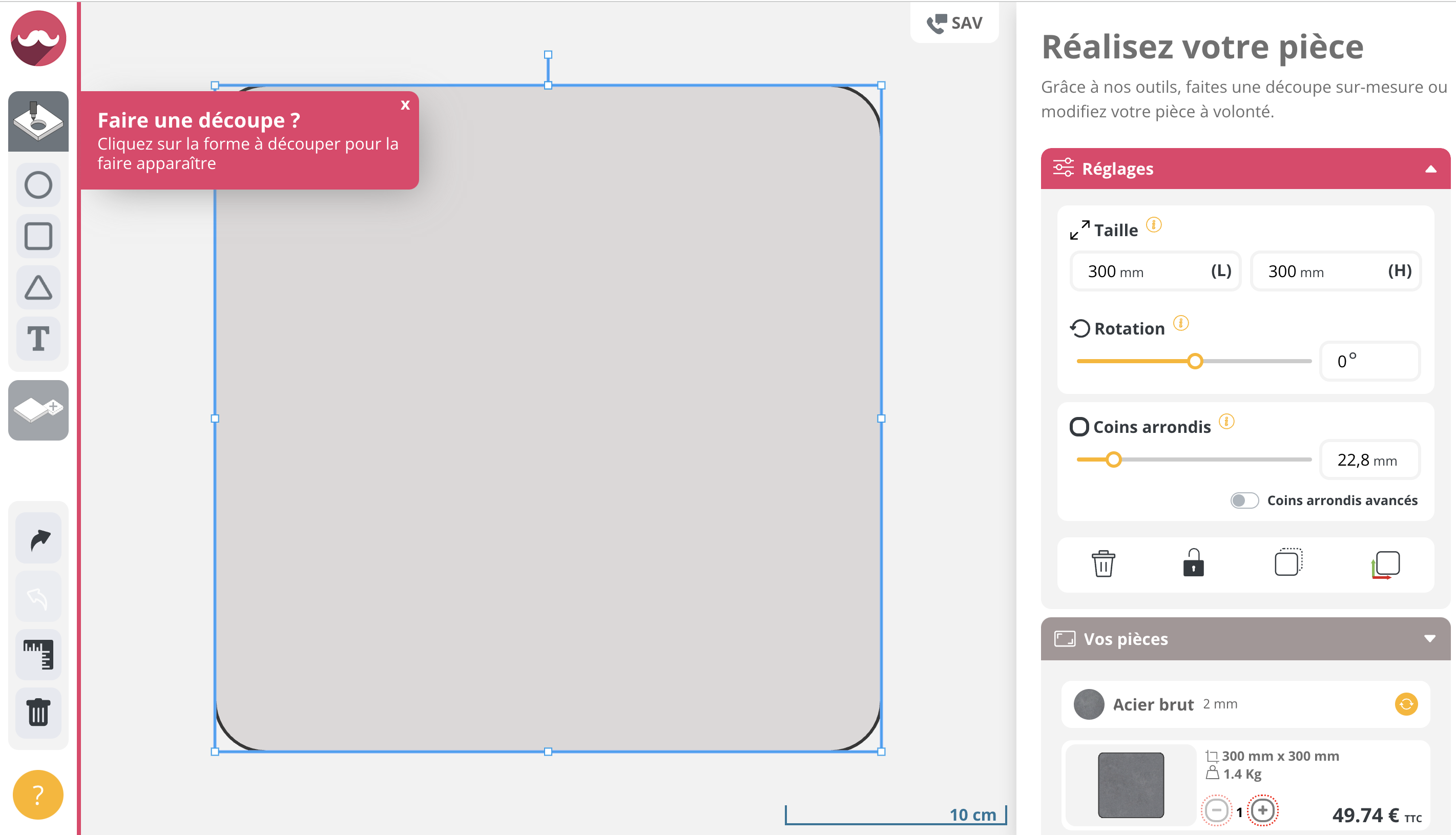Click the 10 cm scale label
Image resolution: width=1456 pixels, height=835 pixels.
point(972,815)
